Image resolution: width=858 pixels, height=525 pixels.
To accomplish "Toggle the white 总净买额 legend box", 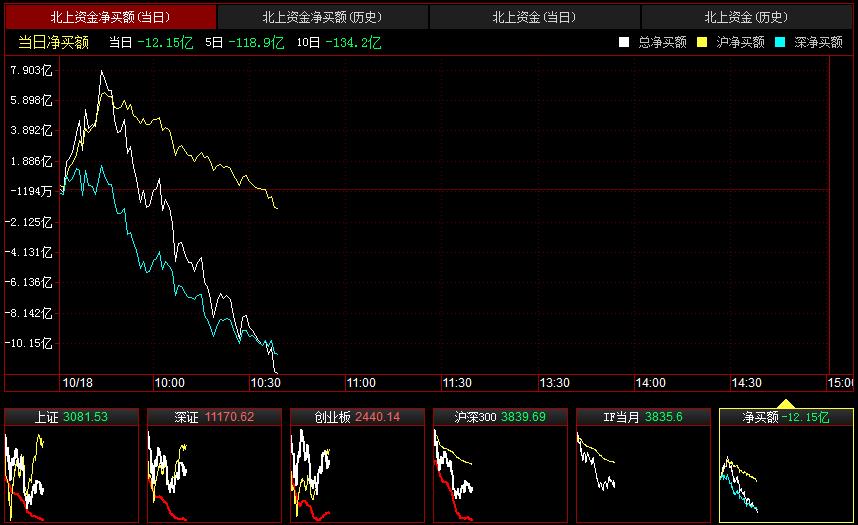I will (x=623, y=42).
